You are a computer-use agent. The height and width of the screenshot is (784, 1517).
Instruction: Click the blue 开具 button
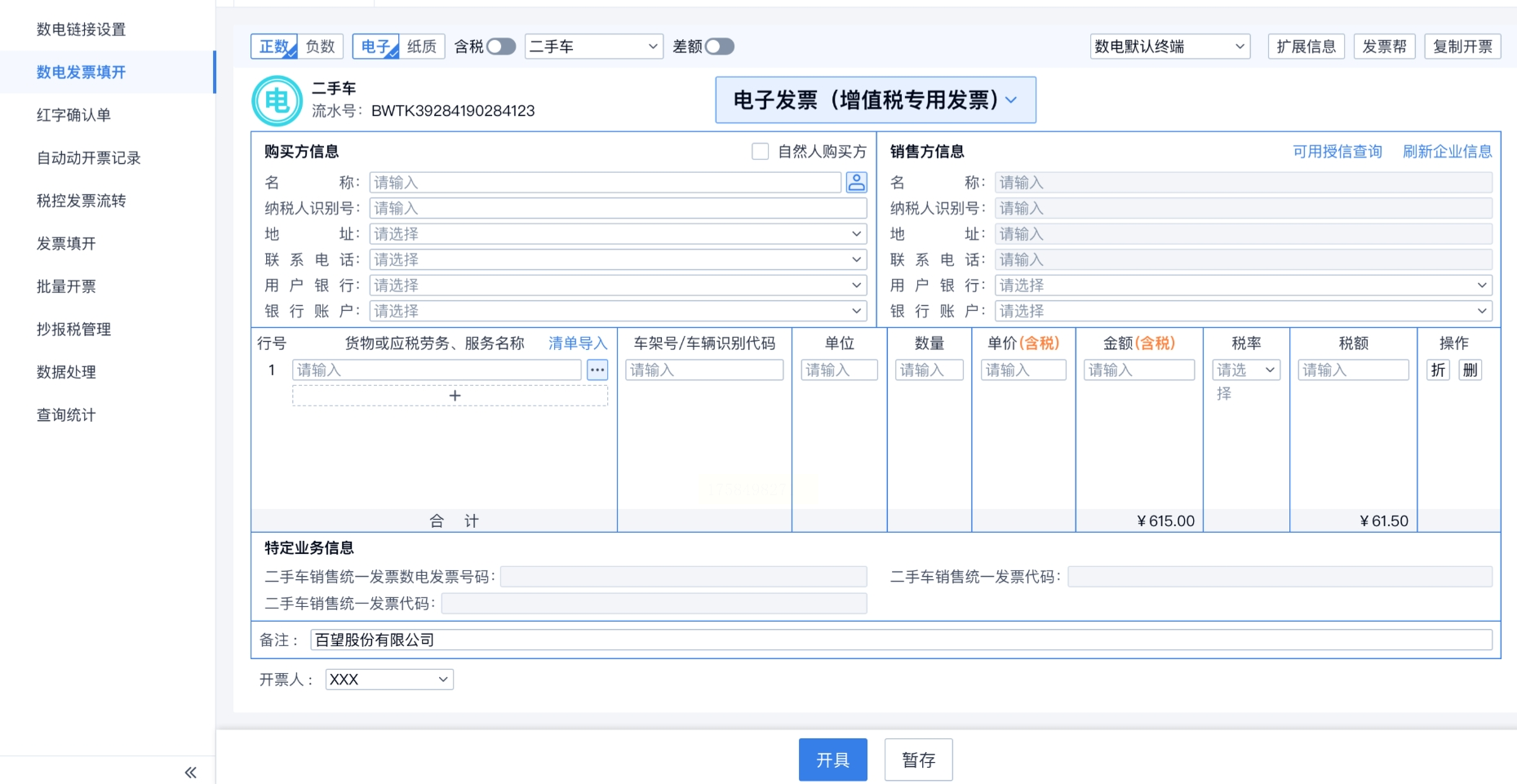coord(832,760)
